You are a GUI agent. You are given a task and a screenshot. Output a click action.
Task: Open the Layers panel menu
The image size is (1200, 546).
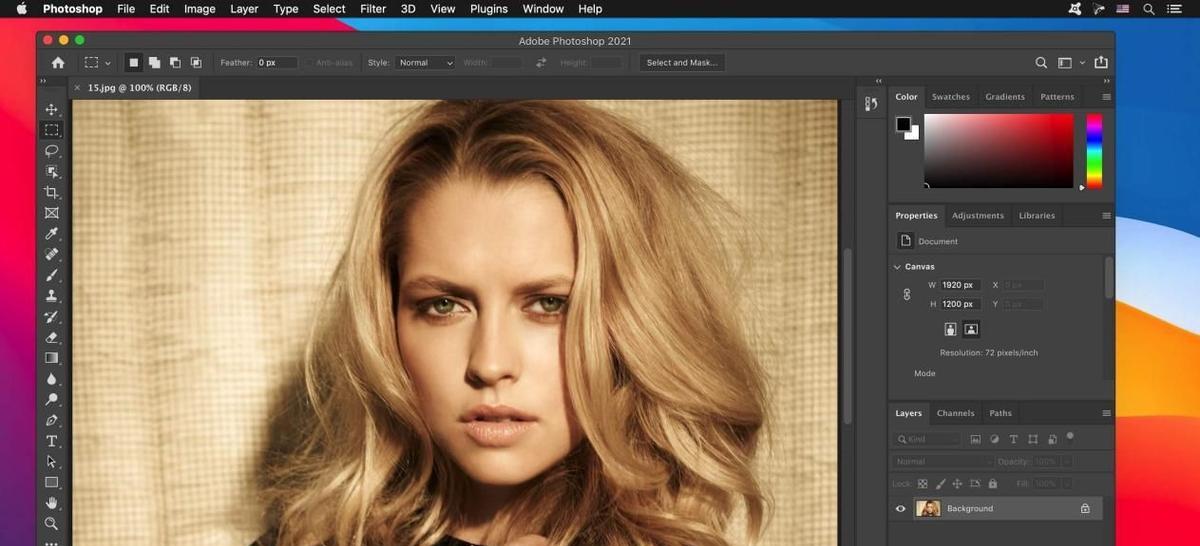[x=1106, y=413]
